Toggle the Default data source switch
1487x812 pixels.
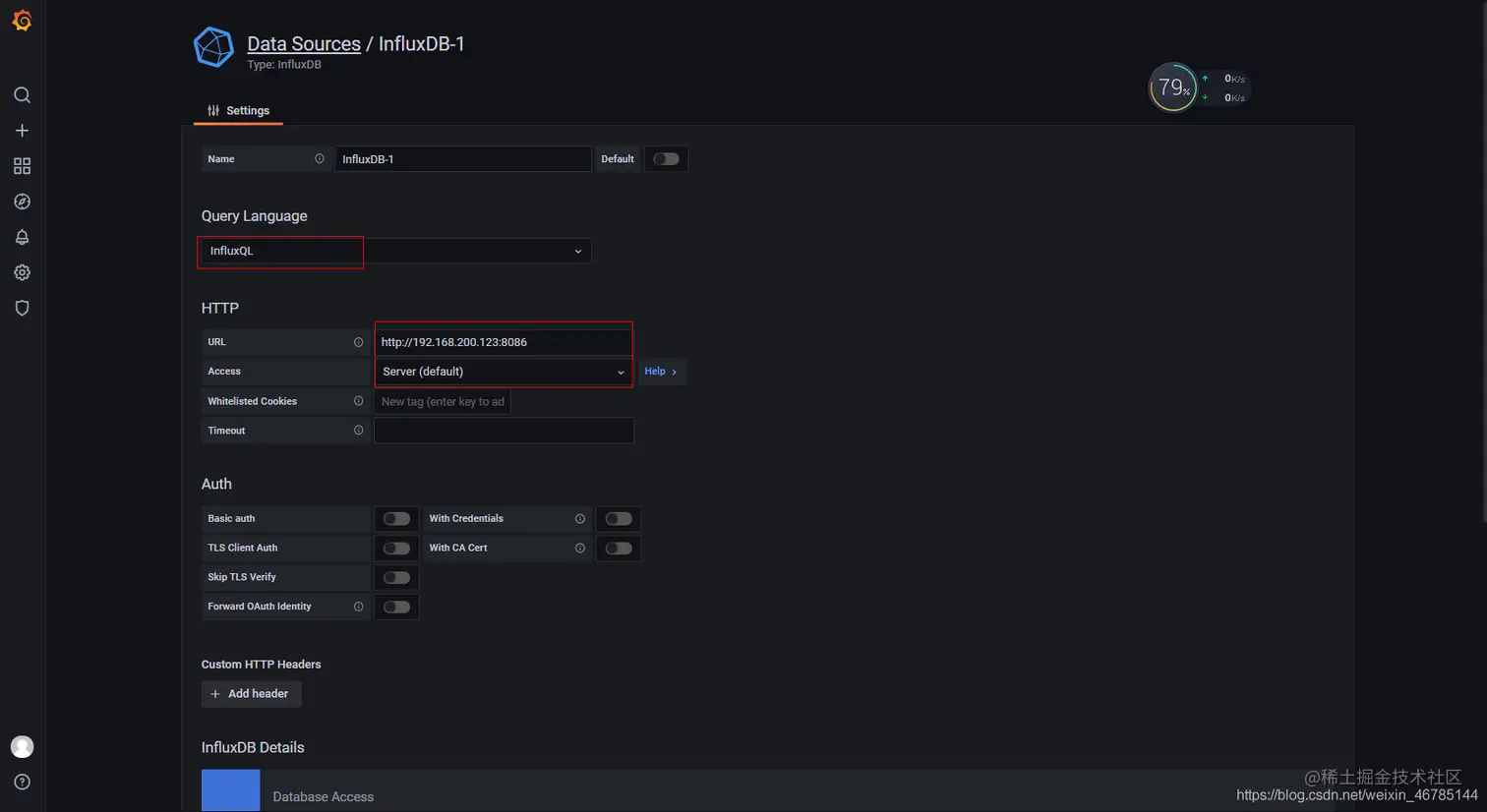click(666, 159)
